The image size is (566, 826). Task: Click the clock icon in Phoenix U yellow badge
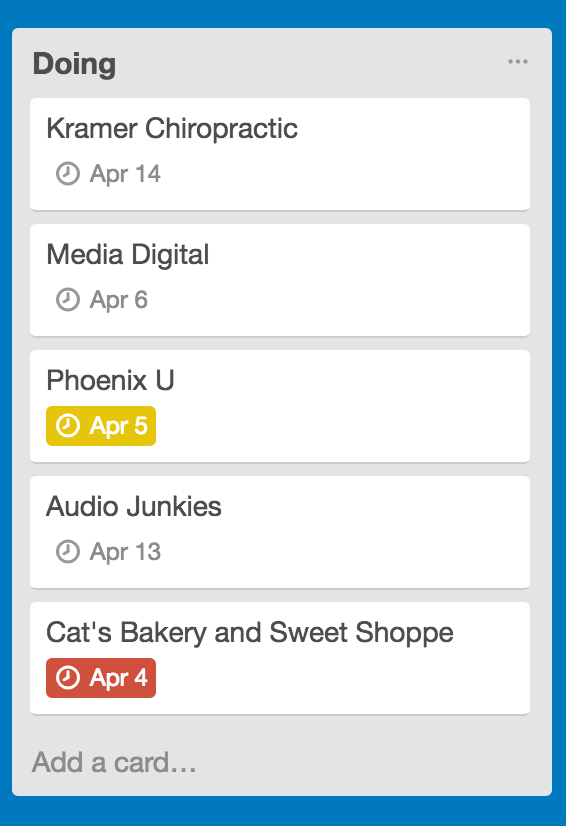click(x=67, y=426)
